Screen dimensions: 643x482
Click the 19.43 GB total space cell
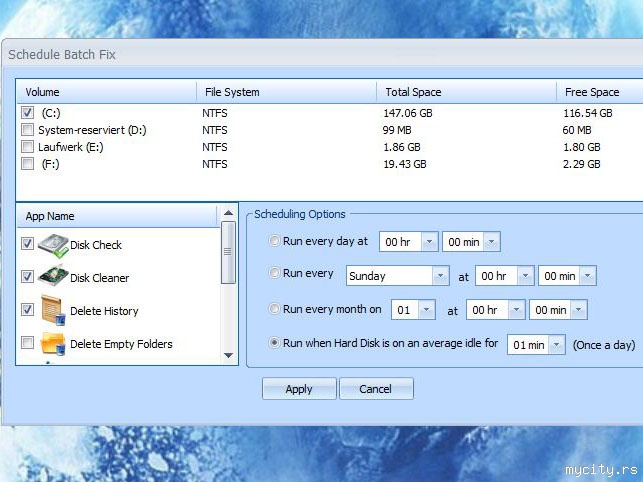point(405,164)
